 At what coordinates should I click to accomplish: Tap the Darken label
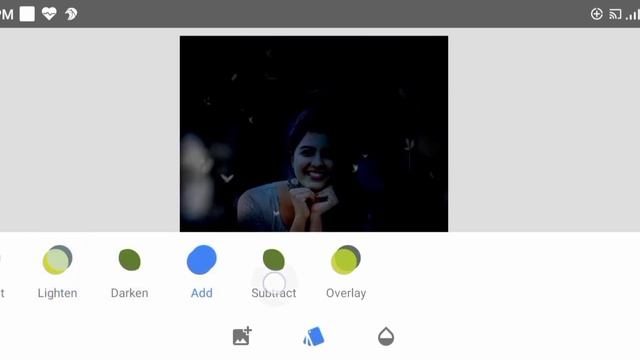tap(129, 293)
